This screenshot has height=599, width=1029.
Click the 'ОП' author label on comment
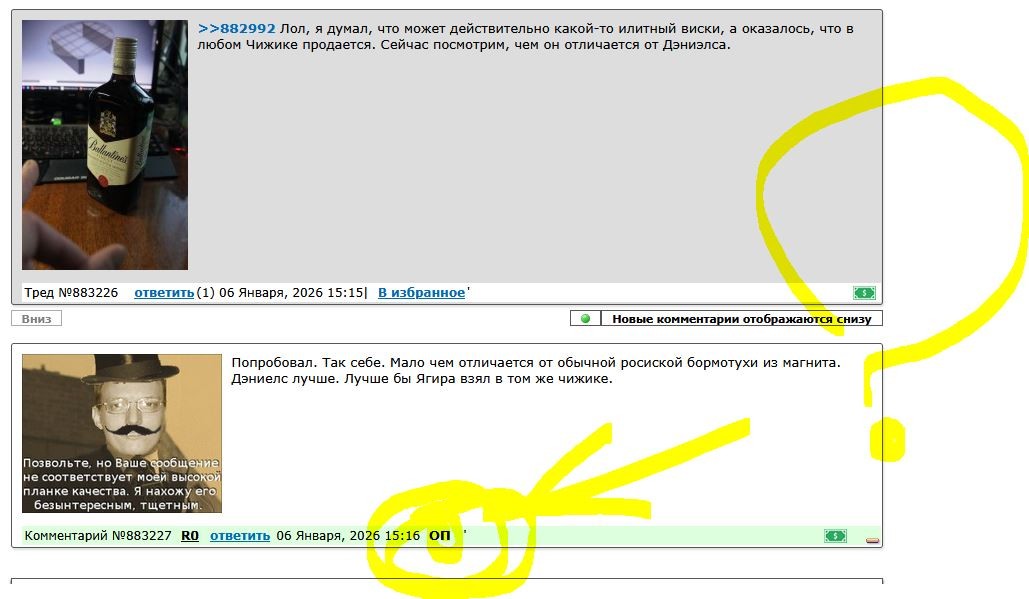[x=440, y=536]
